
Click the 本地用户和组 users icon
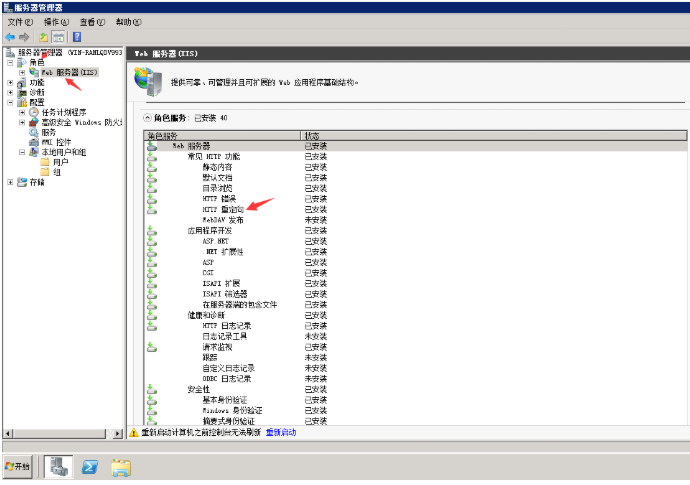34,152
